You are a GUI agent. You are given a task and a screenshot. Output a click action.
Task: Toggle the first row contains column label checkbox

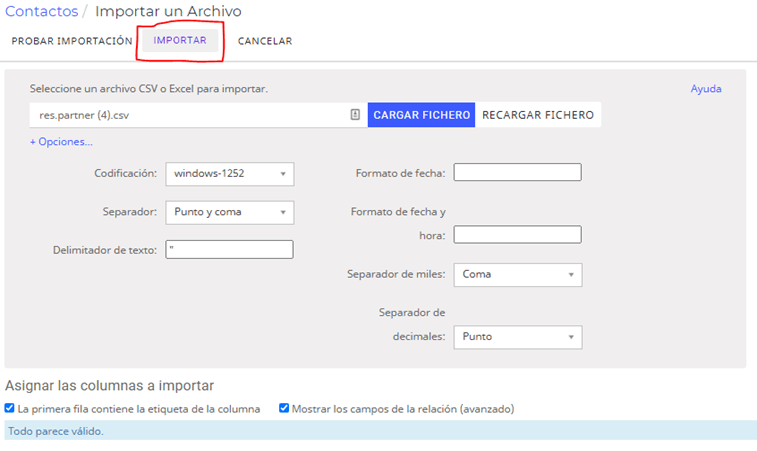10,408
